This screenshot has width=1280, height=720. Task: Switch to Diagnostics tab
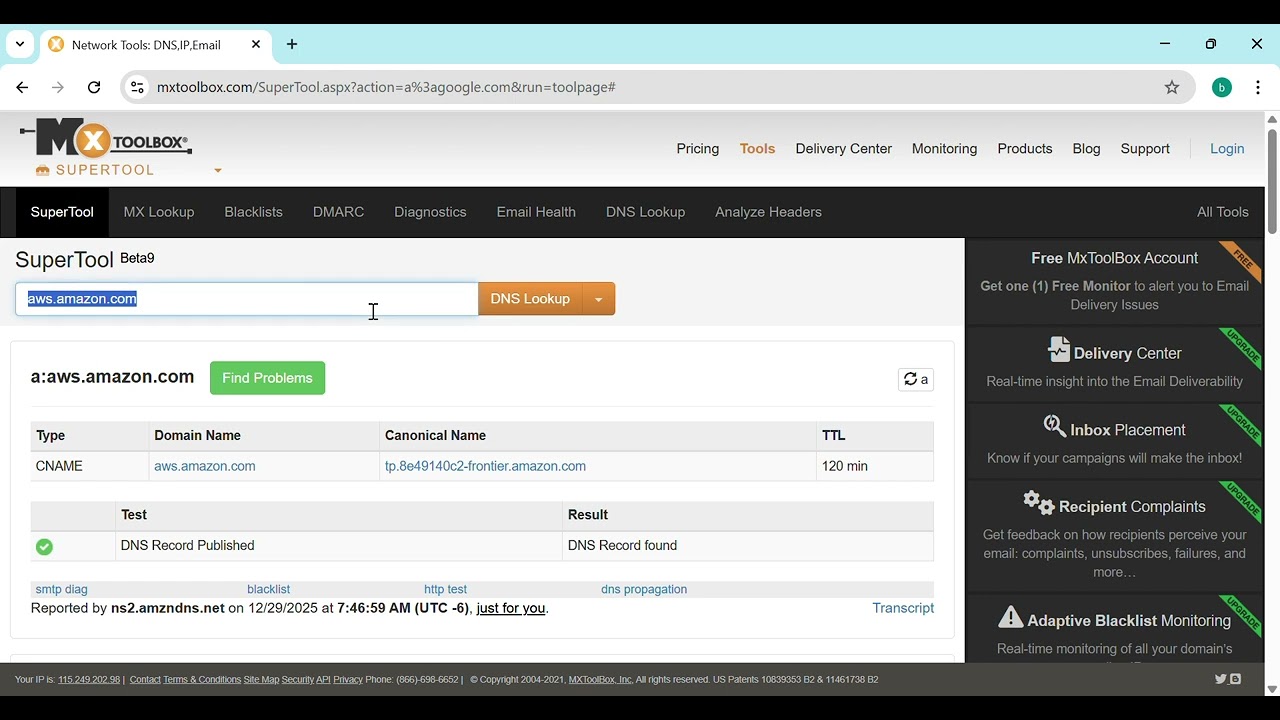point(430,212)
